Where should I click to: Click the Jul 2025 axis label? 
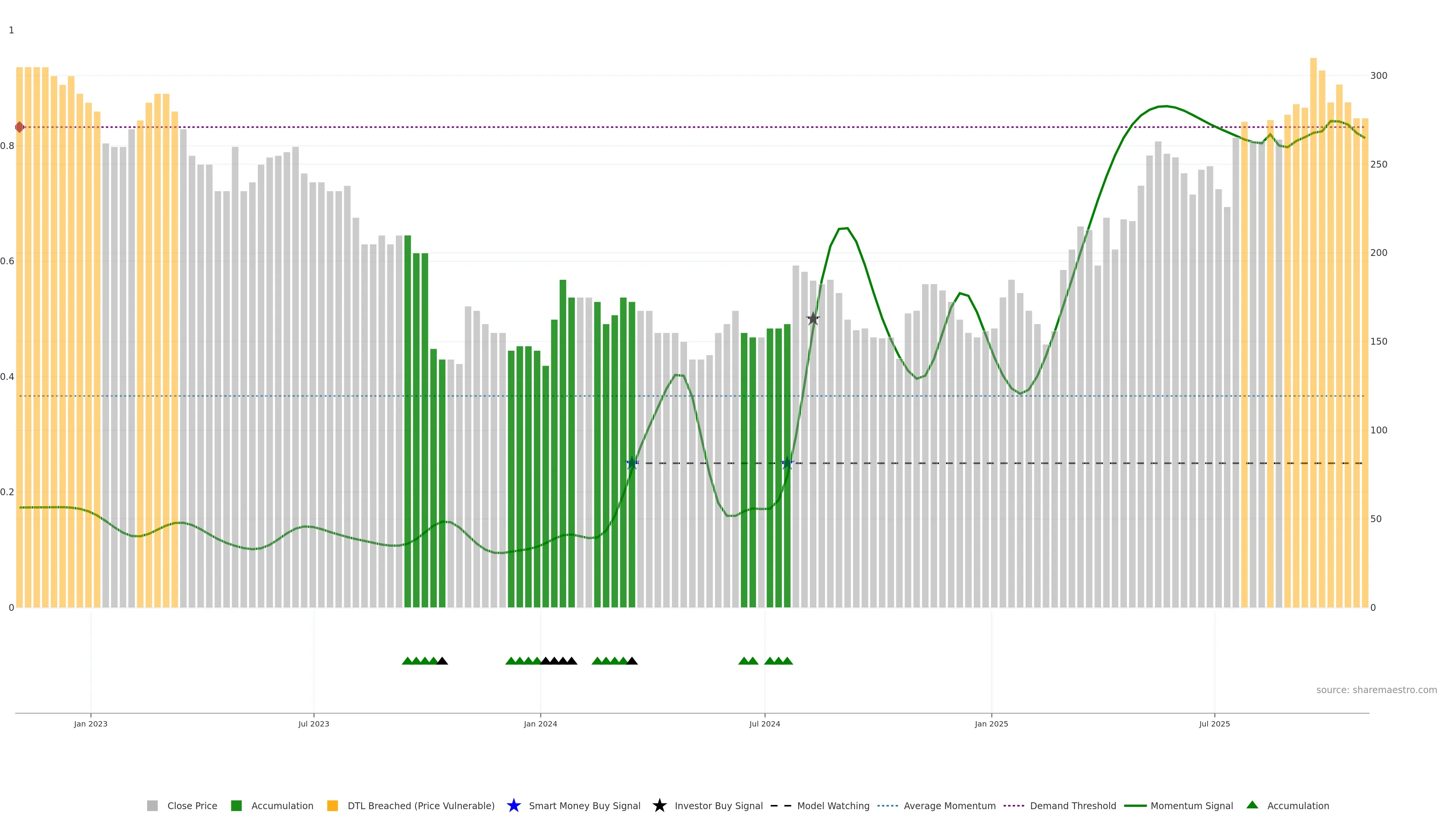click(1214, 724)
